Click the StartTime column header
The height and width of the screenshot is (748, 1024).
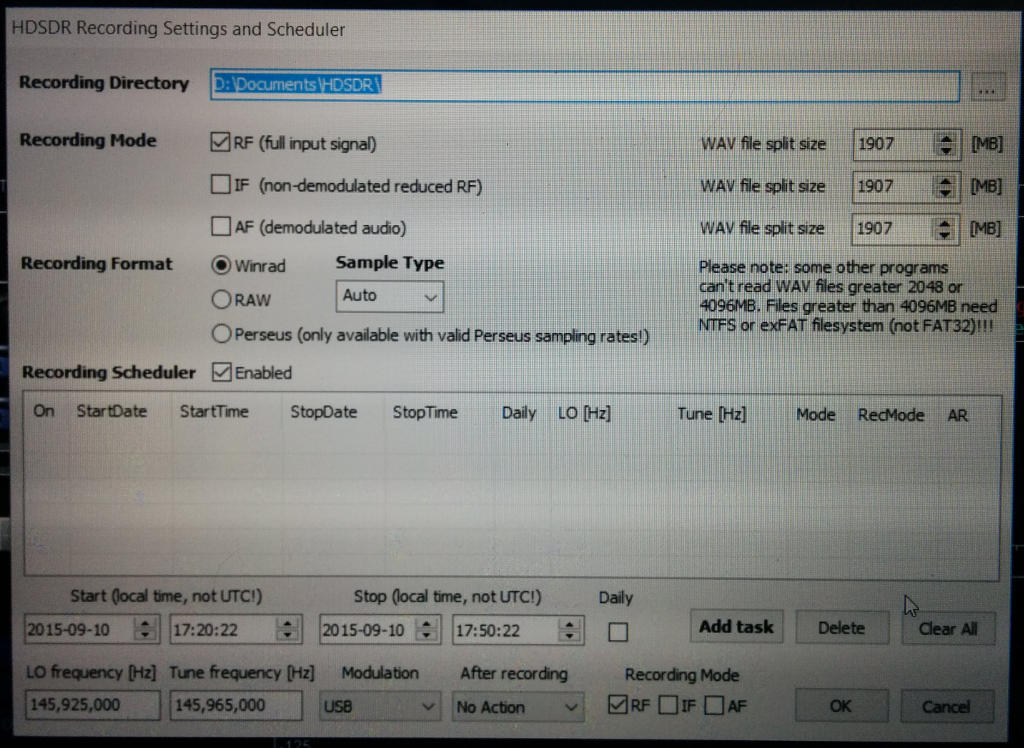[x=214, y=412]
